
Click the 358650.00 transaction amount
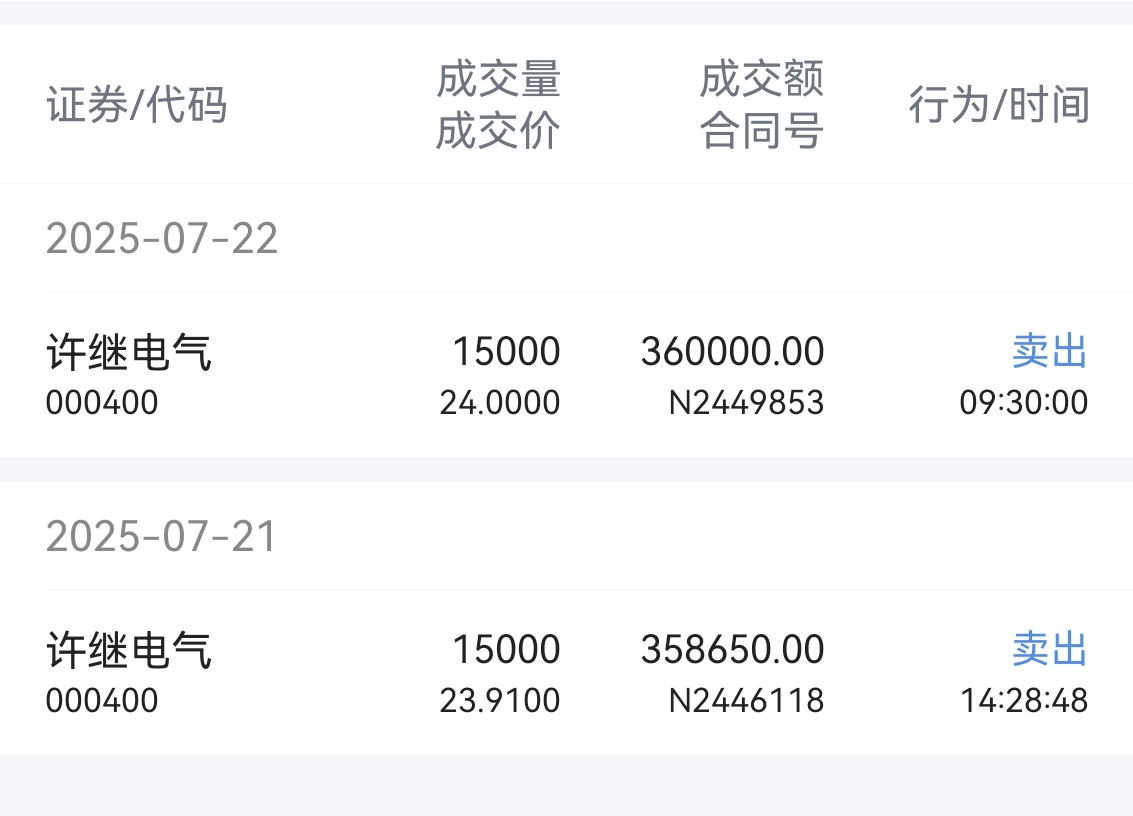tap(733, 649)
